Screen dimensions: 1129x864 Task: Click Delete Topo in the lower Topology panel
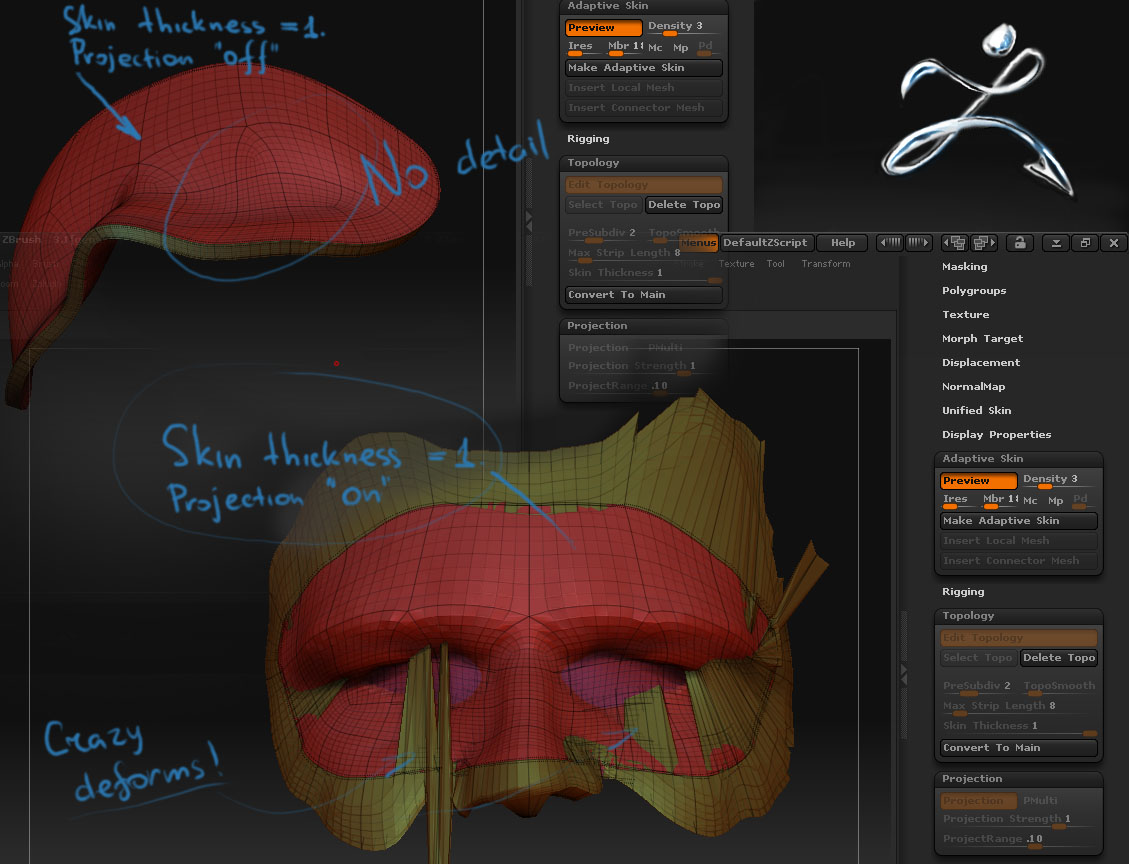pyautogui.click(x=1058, y=657)
